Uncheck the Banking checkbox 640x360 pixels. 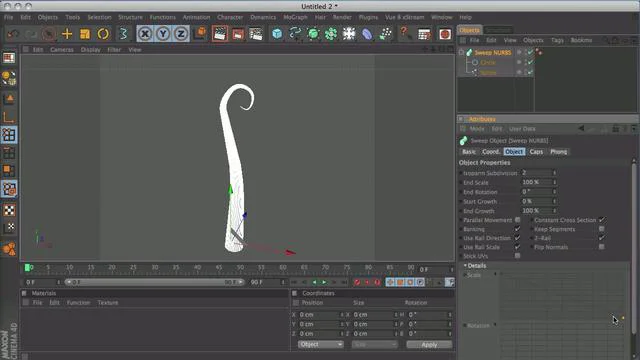tap(518, 229)
